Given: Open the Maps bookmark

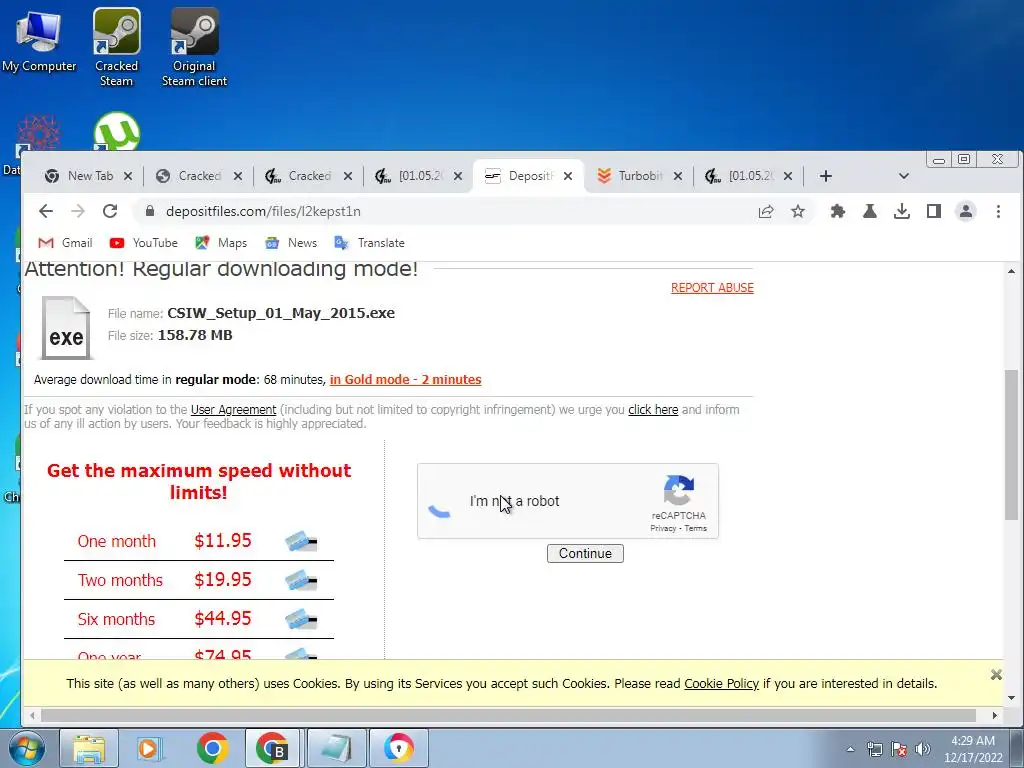Looking at the screenshot, I should pos(221,243).
